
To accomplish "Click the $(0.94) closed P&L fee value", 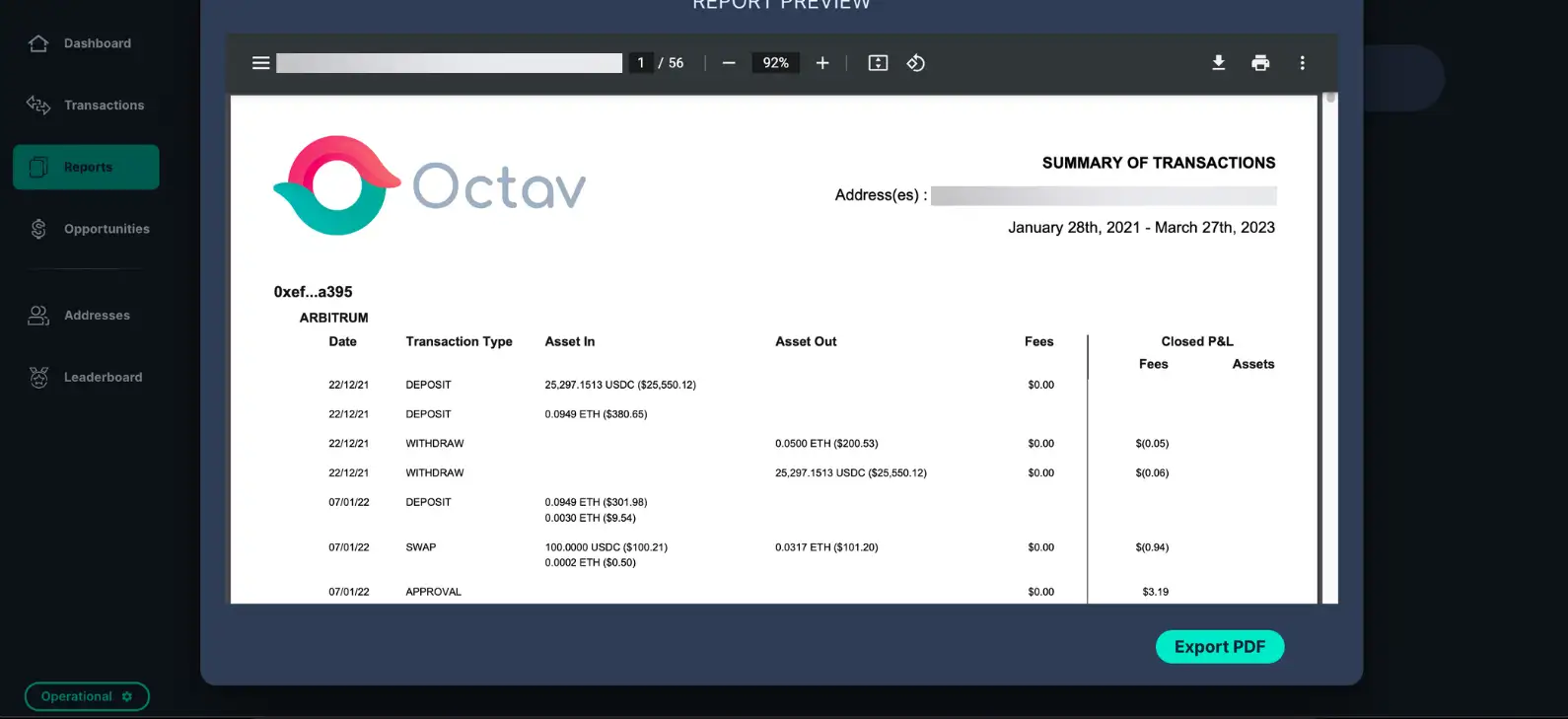I will 1152,547.
